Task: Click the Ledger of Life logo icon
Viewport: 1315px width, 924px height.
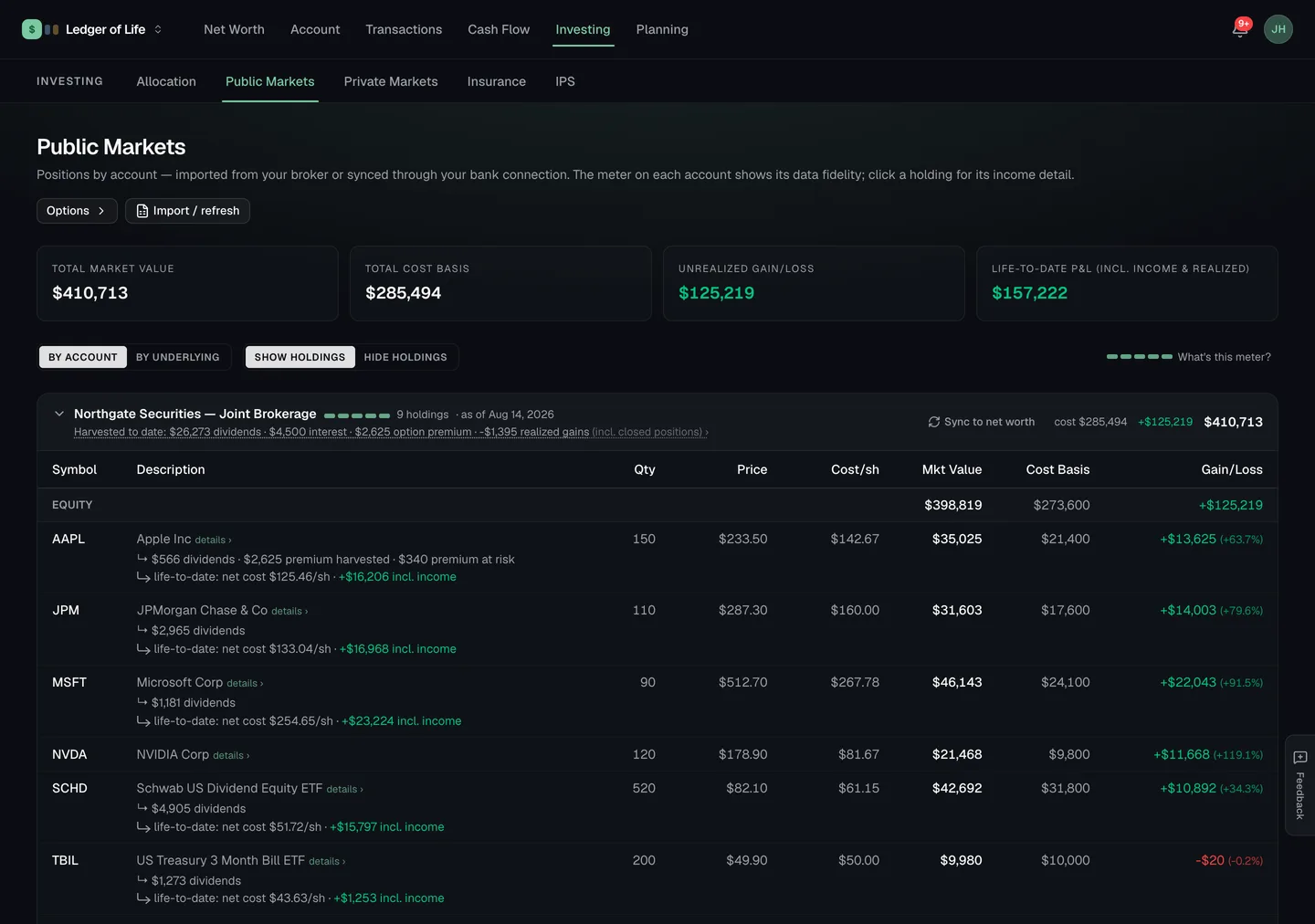Action: coord(32,29)
